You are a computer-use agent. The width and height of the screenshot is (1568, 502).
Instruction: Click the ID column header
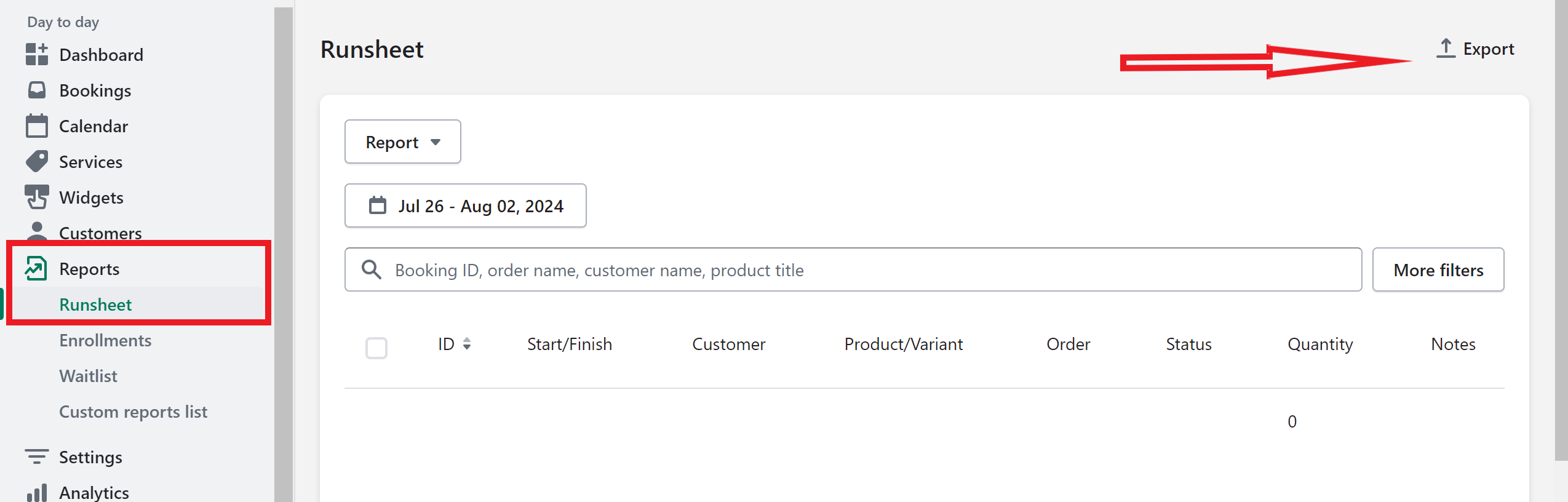tap(446, 344)
